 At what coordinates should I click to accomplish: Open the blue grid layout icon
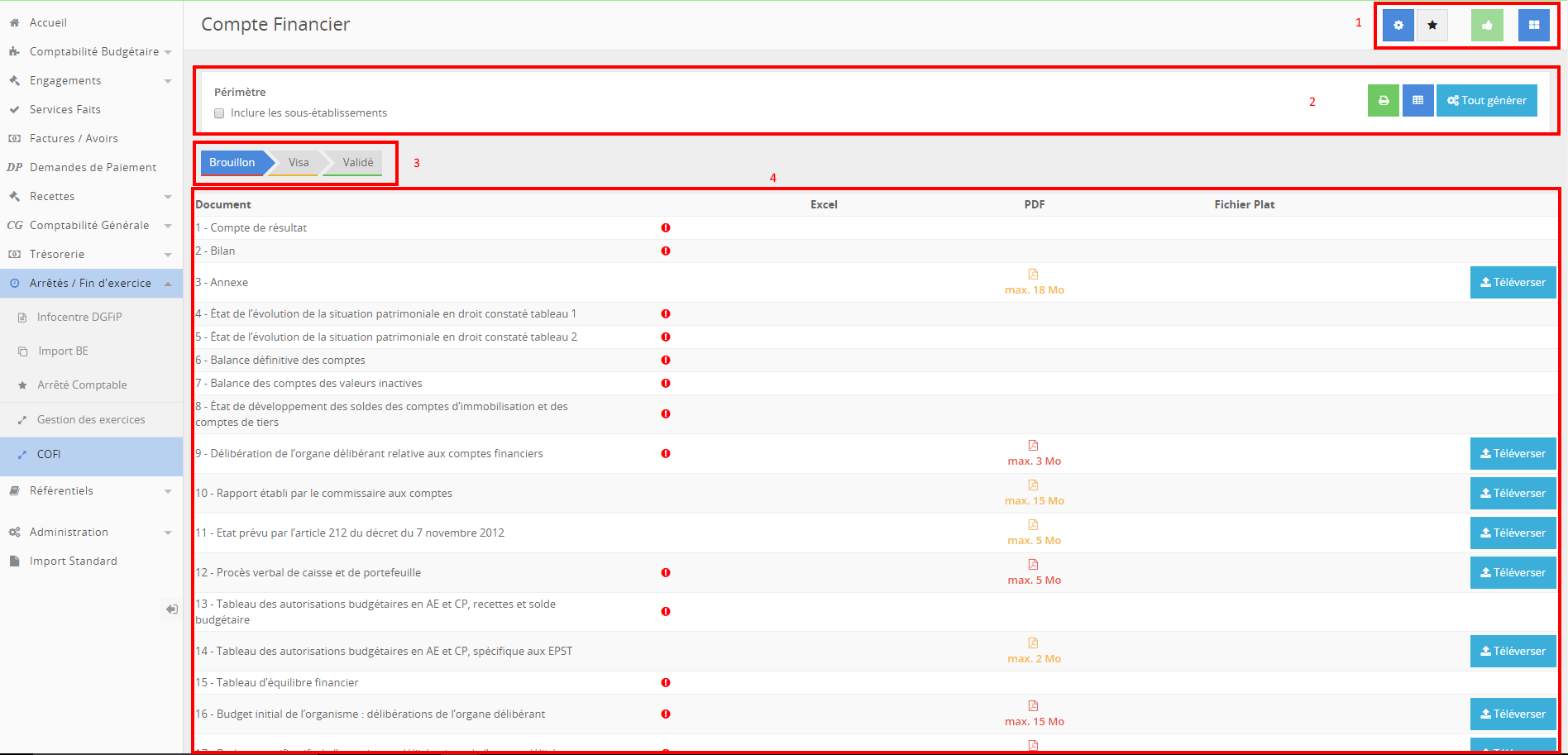click(1533, 25)
